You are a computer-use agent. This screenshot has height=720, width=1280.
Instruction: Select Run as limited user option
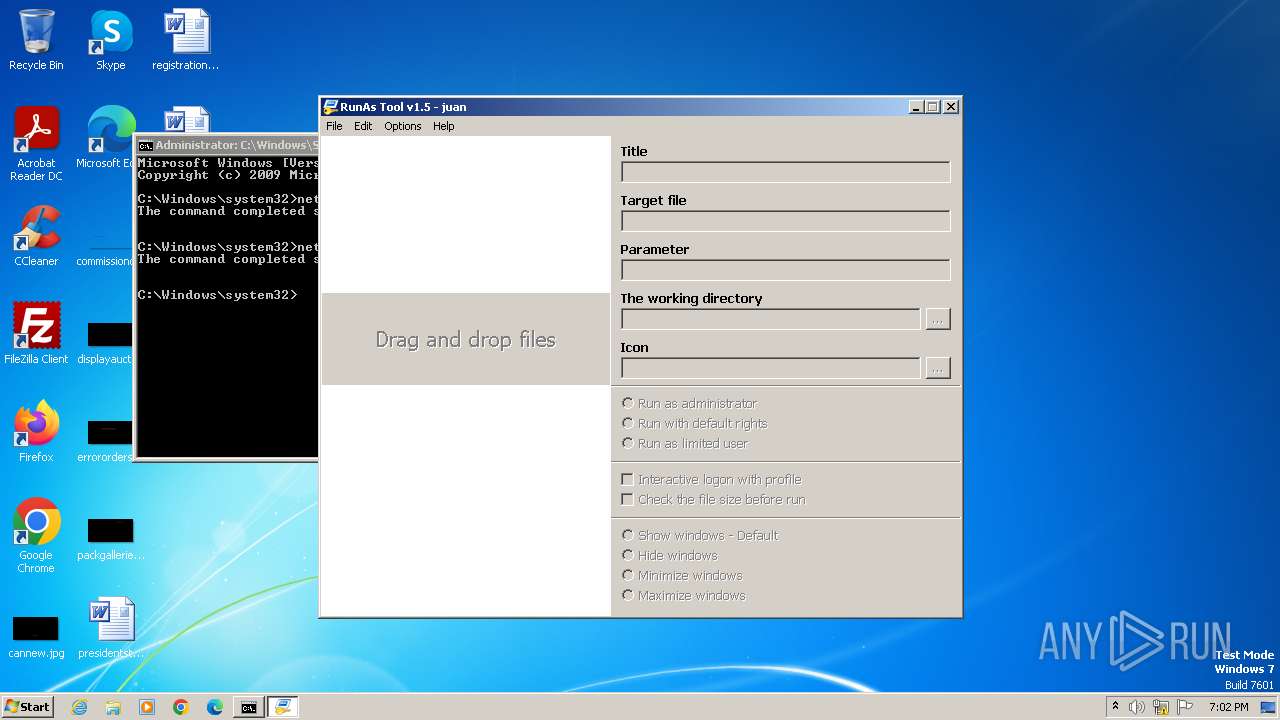(684, 443)
